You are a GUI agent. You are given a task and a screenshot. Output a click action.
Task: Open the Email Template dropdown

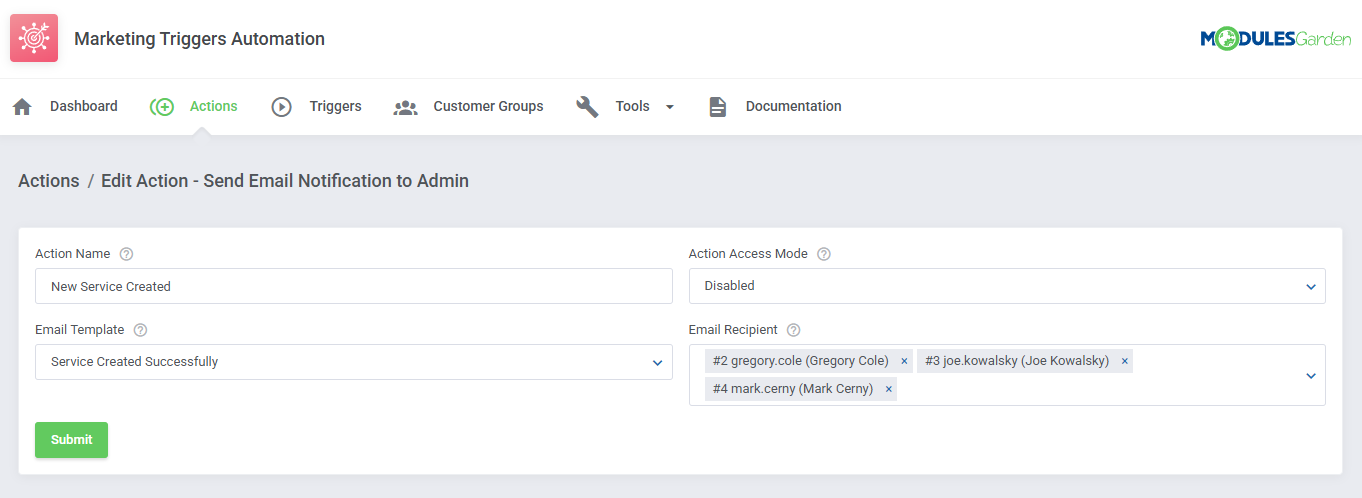coord(354,362)
